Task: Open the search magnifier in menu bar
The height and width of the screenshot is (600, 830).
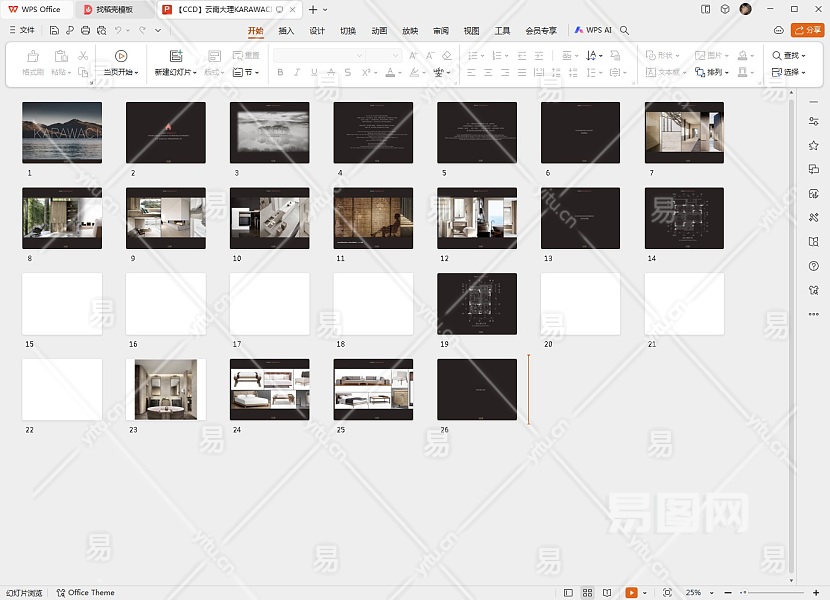Action: point(625,31)
